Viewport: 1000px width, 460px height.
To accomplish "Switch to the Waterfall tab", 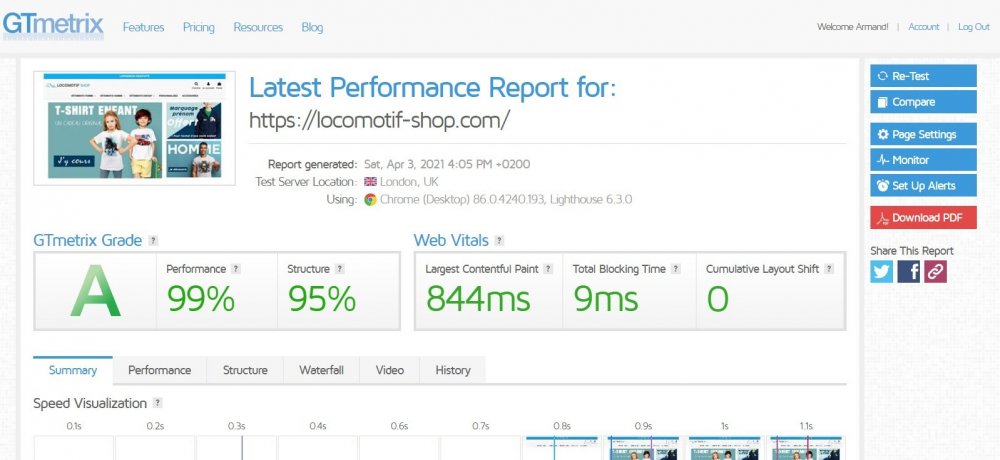I will [x=321, y=370].
